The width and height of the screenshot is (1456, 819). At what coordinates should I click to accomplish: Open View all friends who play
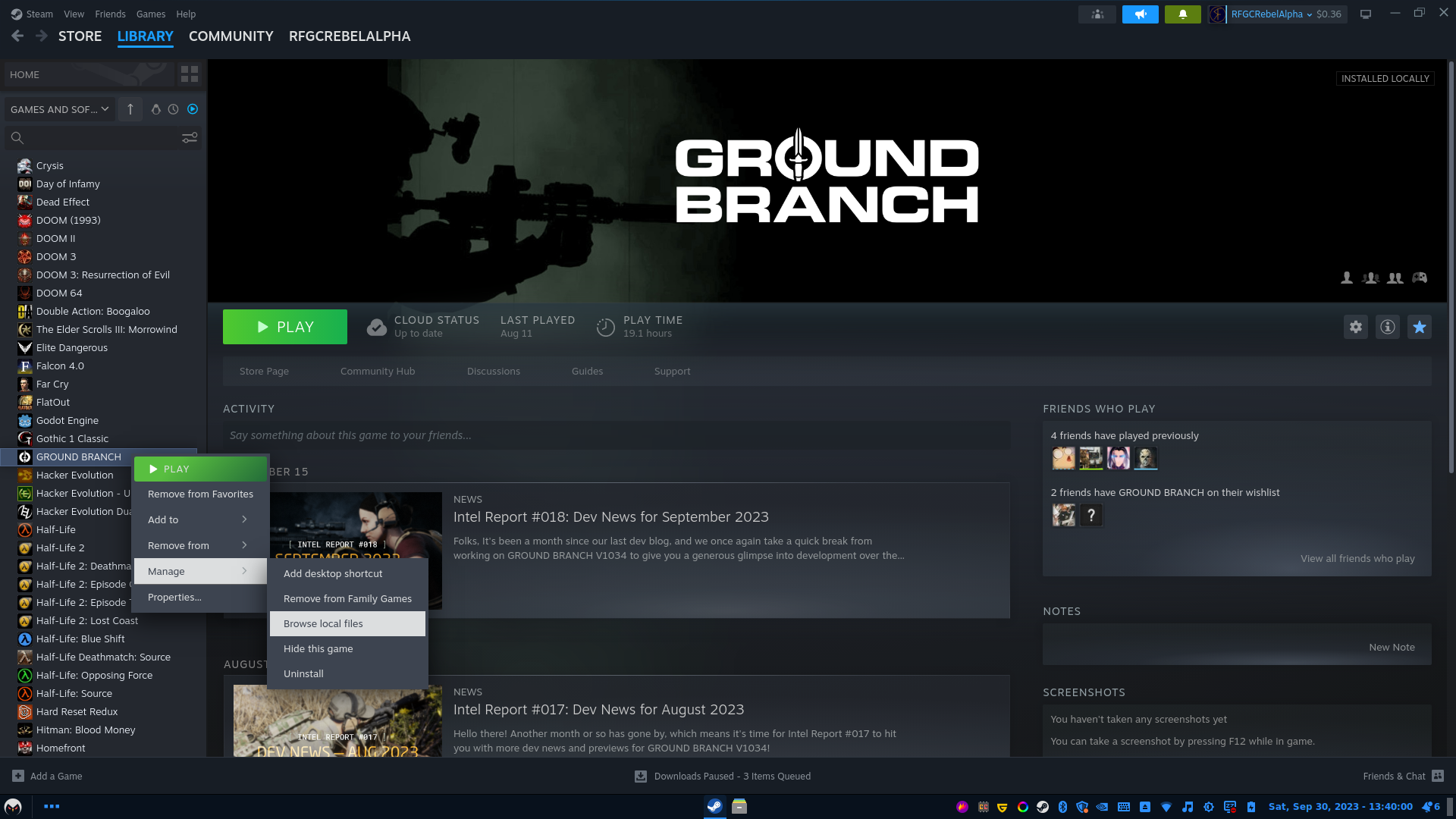[1357, 558]
